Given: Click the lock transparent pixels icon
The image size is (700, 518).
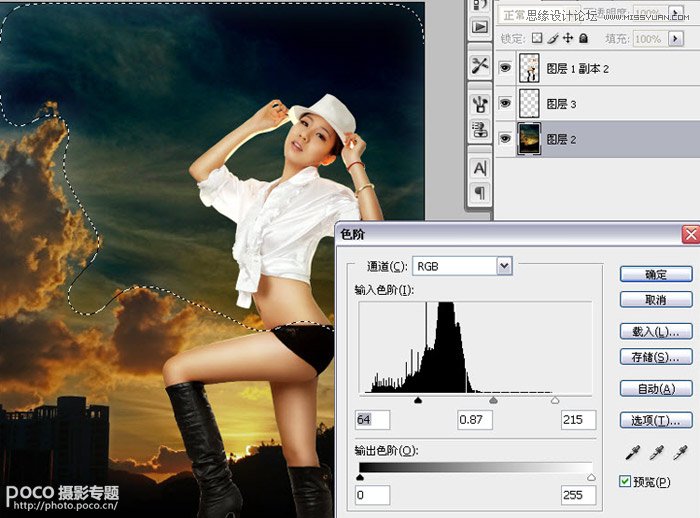Looking at the screenshot, I should click(538, 38).
